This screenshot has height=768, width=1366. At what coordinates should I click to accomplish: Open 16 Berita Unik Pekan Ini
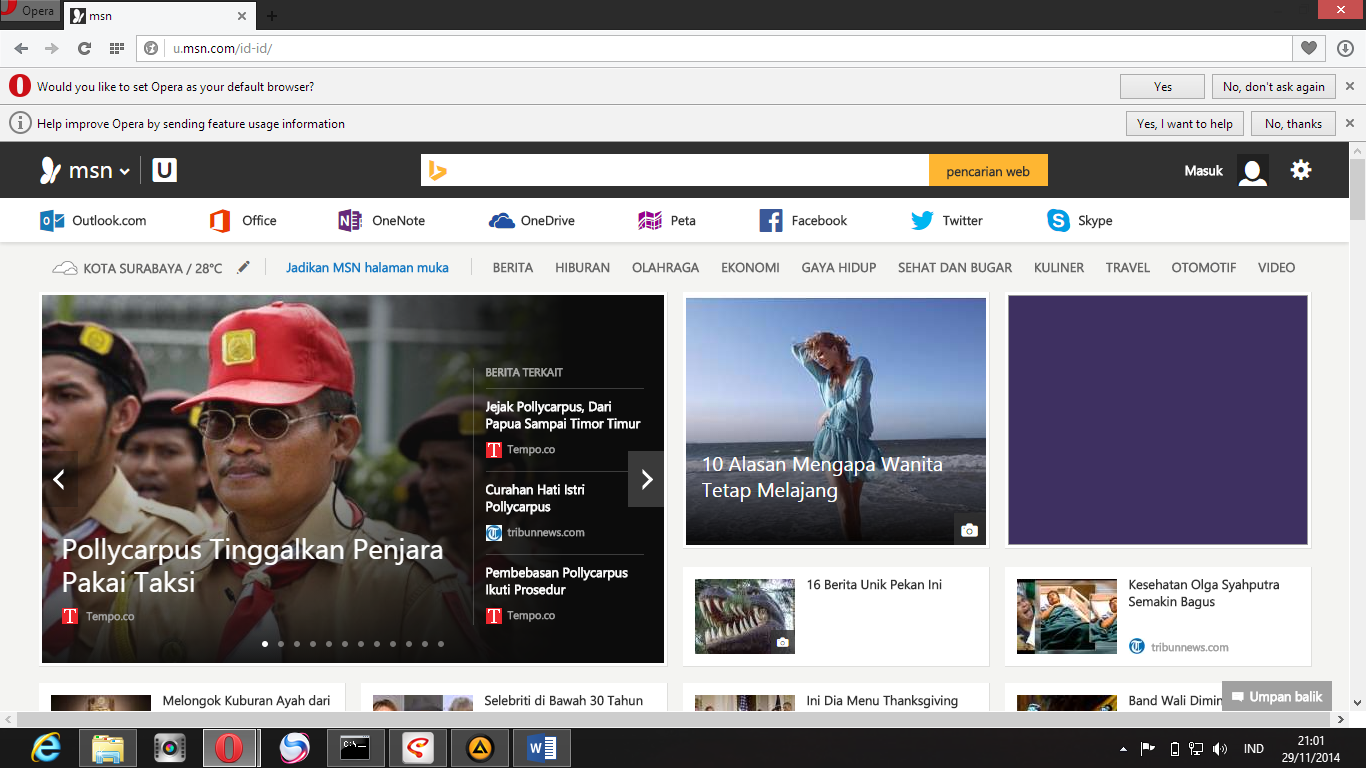click(x=874, y=585)
